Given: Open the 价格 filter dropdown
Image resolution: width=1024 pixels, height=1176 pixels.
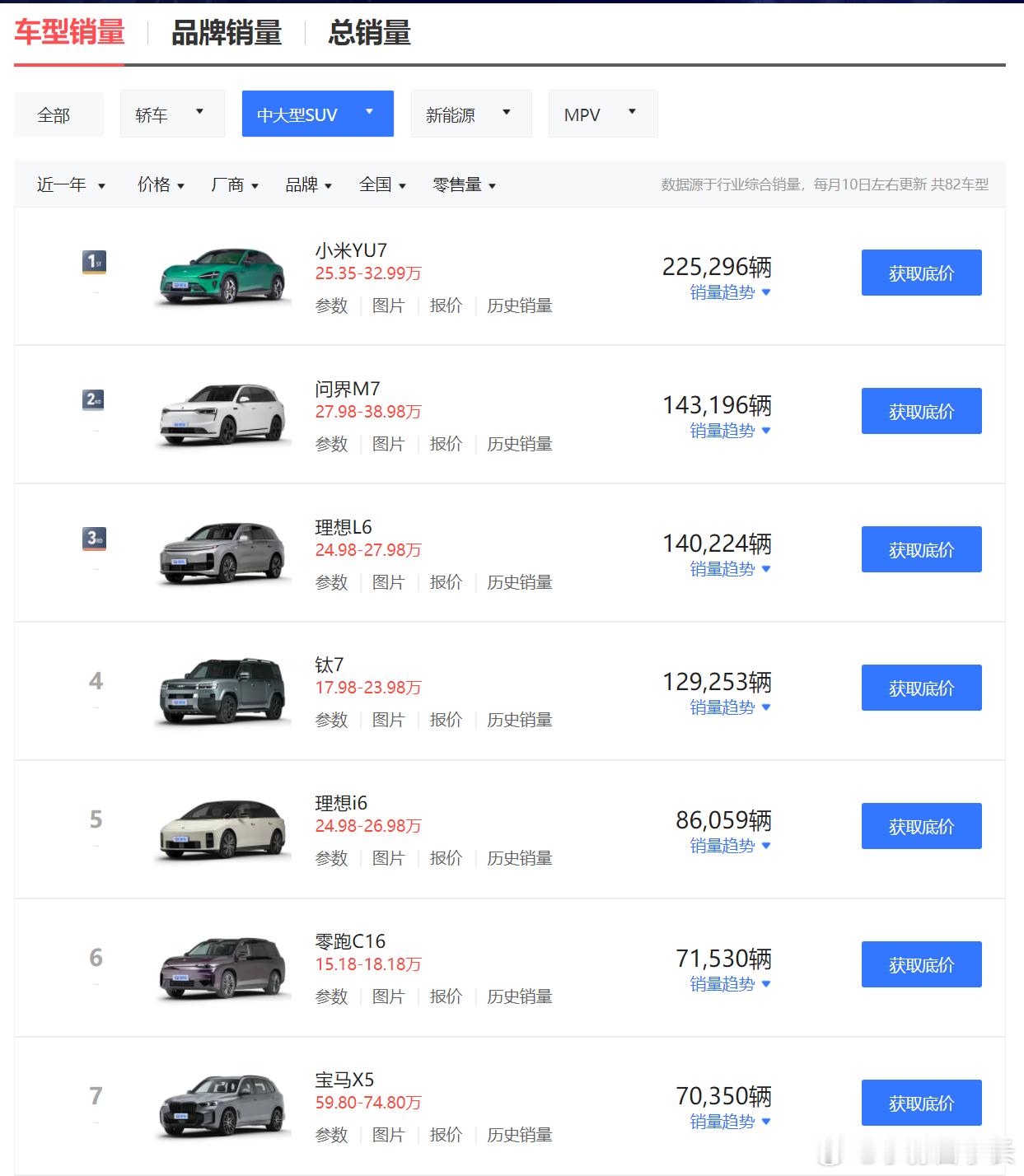Looking at the screenshot, I should click(161, 184).
